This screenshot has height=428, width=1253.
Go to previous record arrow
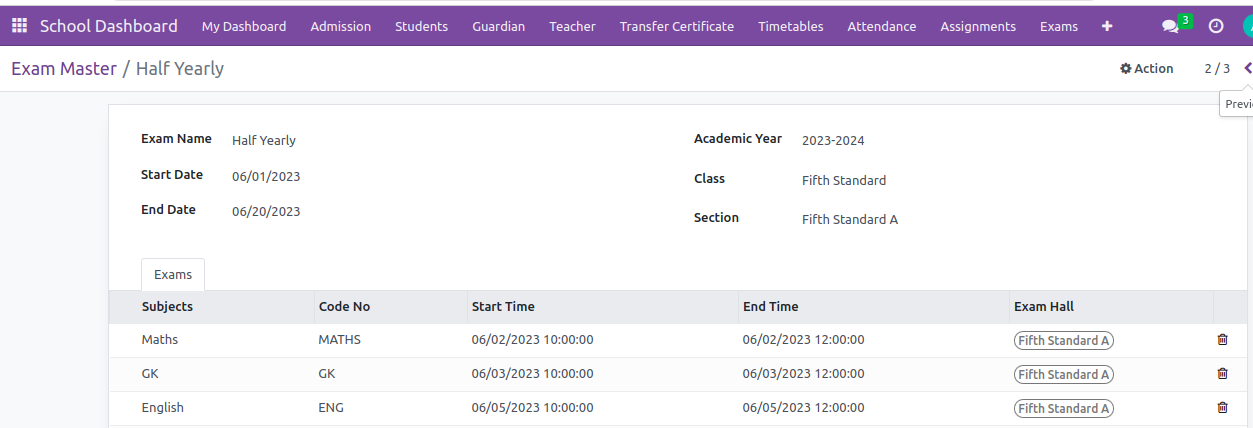1247,68
